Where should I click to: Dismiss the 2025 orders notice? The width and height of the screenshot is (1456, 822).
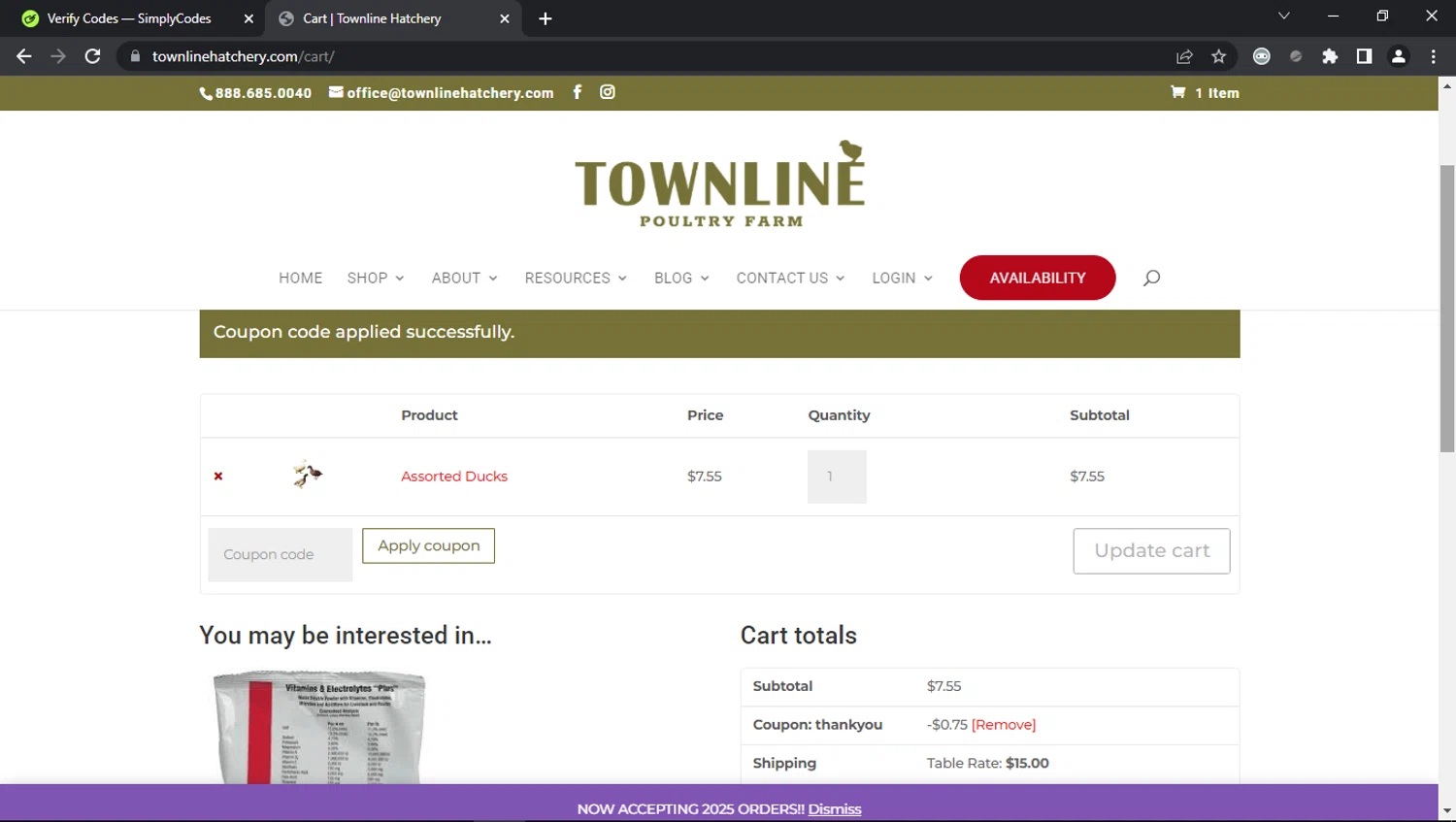tap(835, 809)
